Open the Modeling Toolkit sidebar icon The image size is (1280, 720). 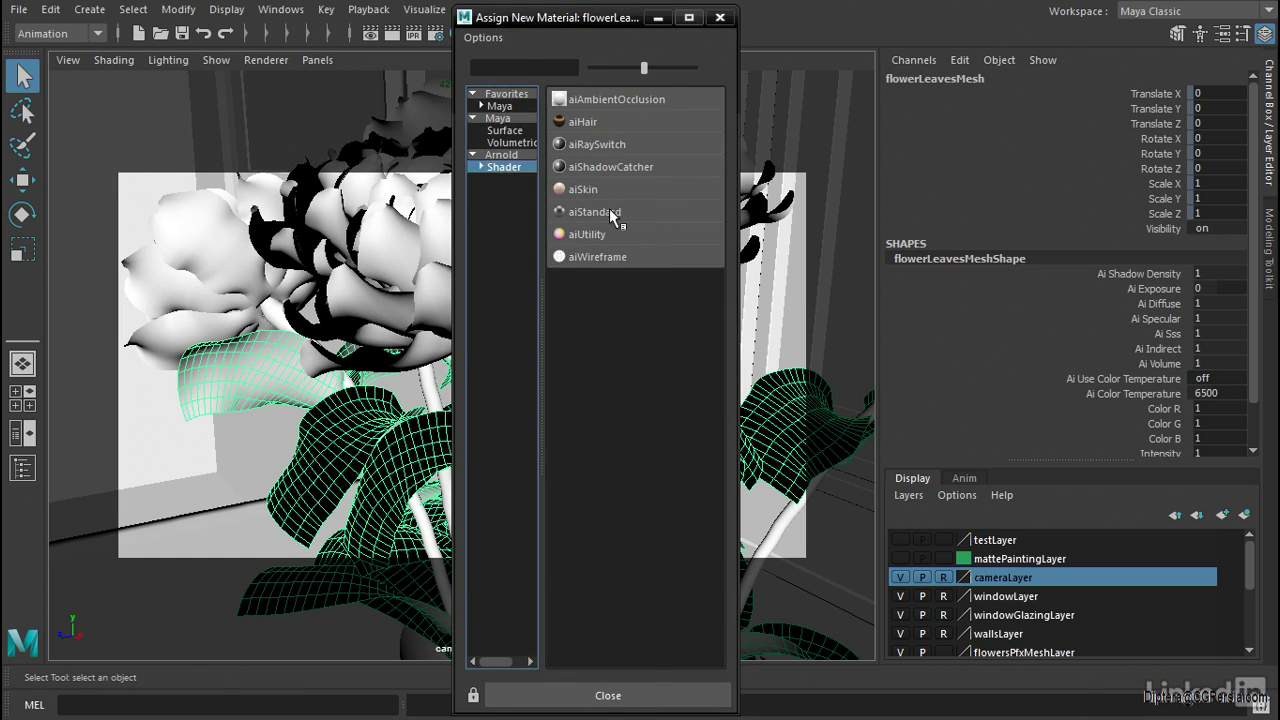(x=1178, y=33)
